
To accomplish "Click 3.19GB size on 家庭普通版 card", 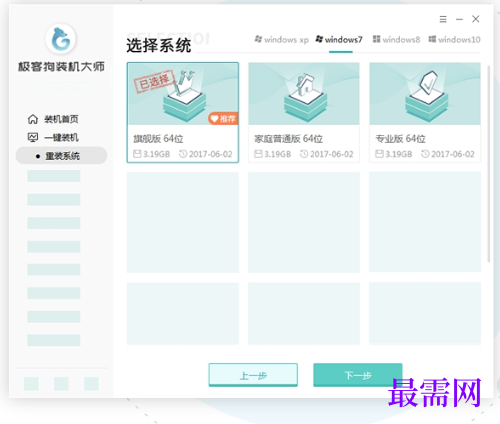I will (x=278, y=154).
